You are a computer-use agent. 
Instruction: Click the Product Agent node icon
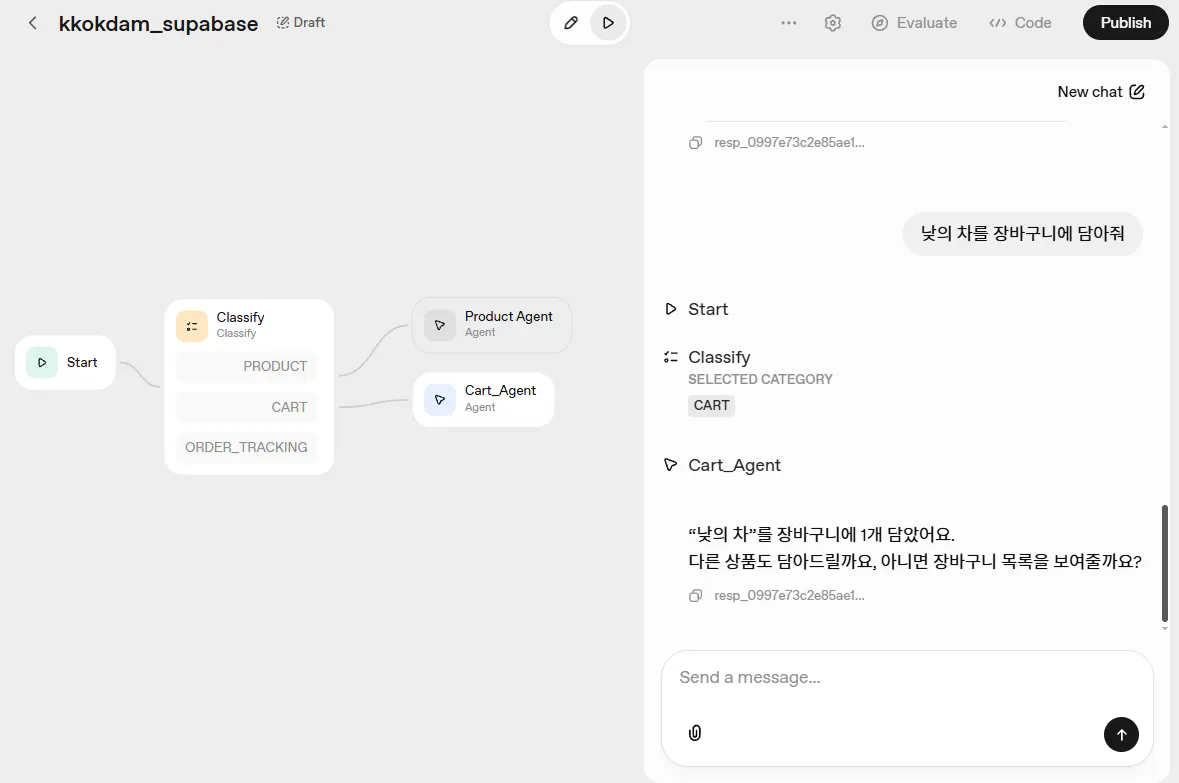click(440, 326)
